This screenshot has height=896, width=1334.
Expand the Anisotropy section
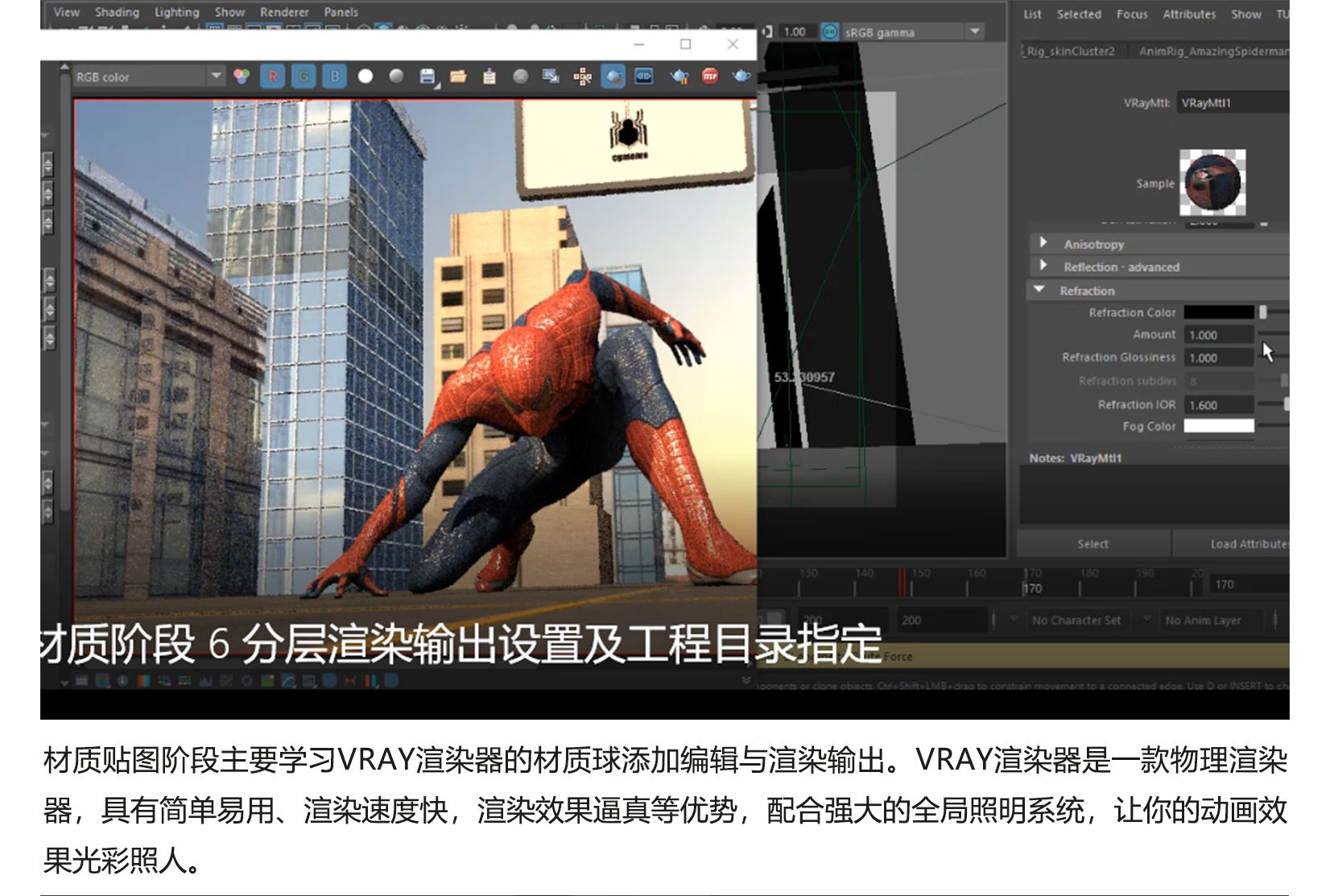coord(1159,244)
